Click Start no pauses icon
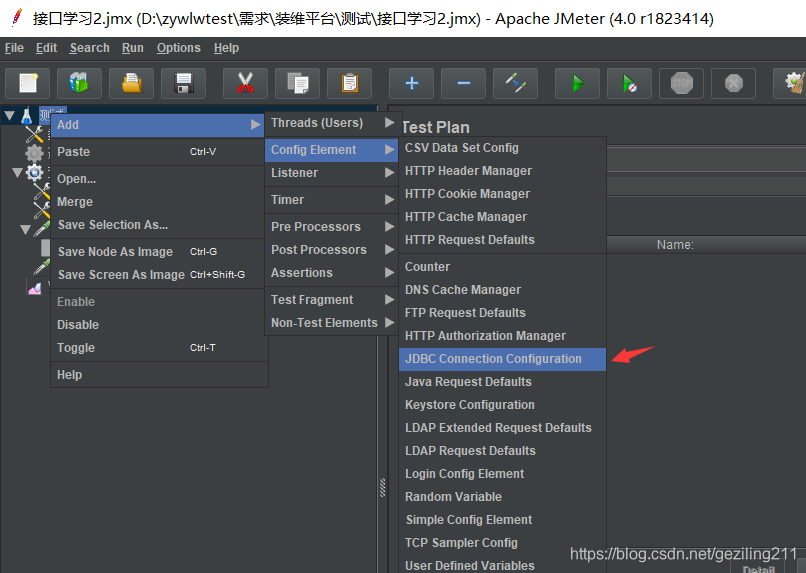This screenshot has height=573, width=806. click(630, 83)
